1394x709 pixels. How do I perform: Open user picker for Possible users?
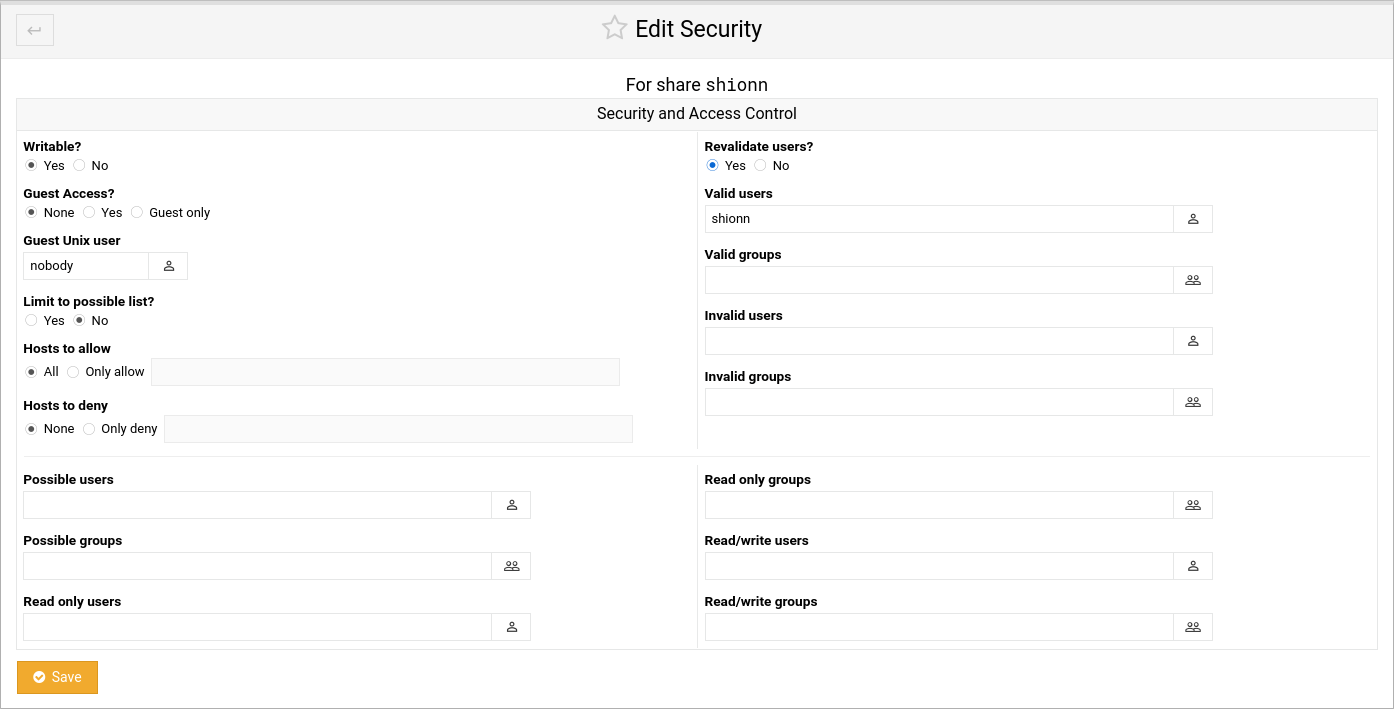coord(511,505)
